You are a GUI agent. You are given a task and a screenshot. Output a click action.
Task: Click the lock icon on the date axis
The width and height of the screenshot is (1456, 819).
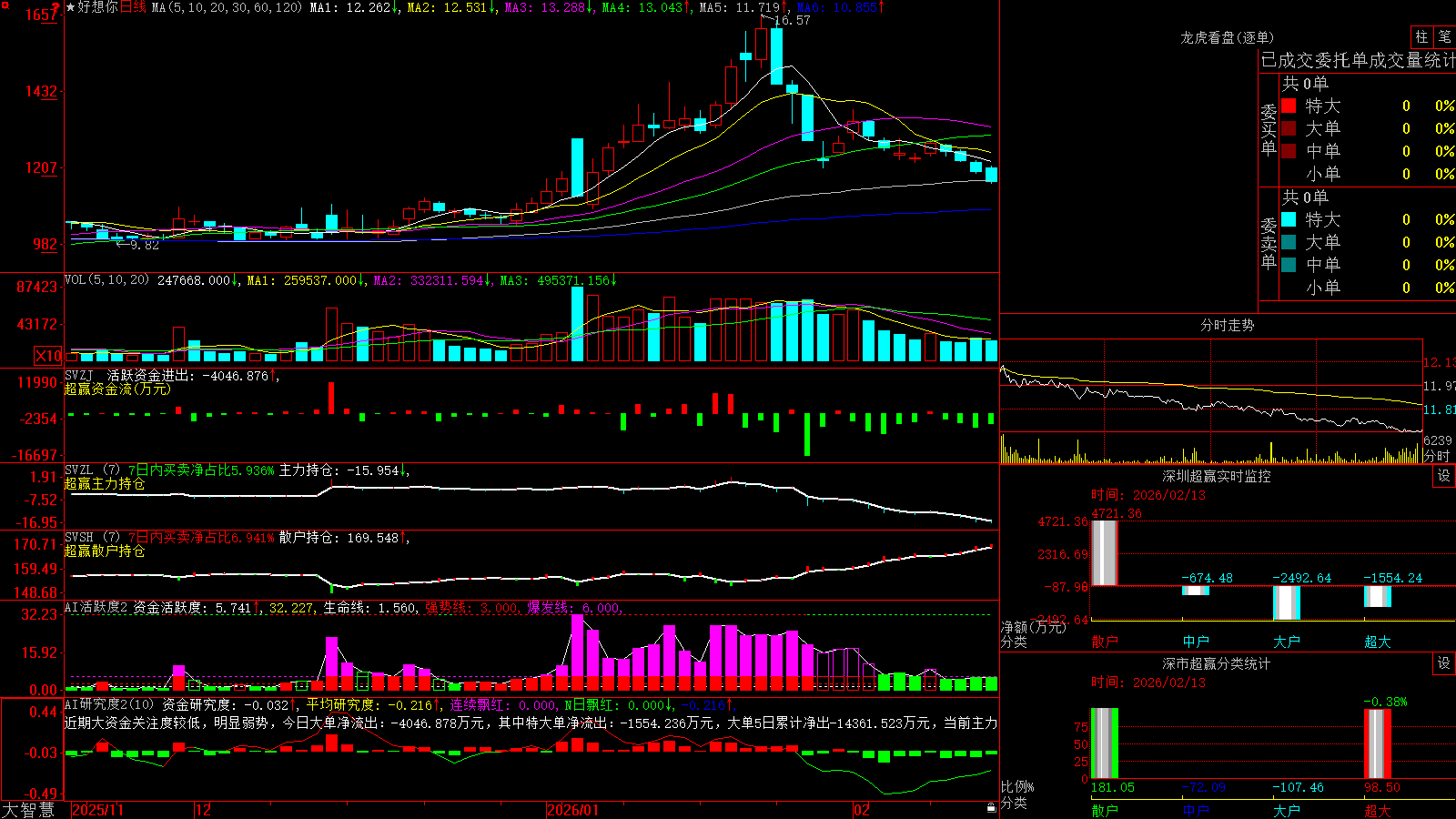991,808
